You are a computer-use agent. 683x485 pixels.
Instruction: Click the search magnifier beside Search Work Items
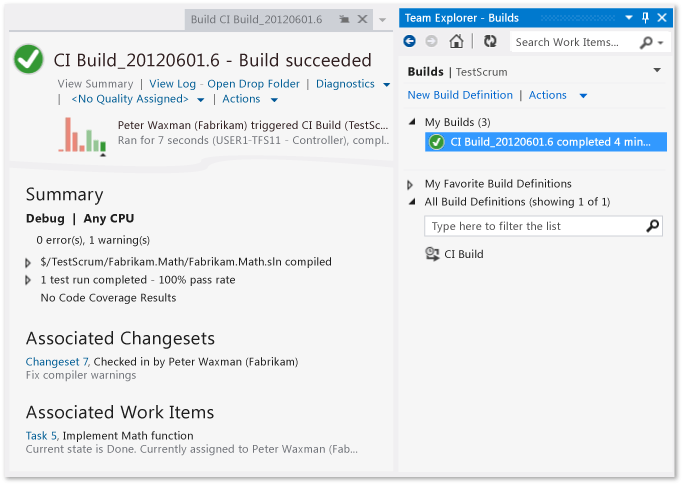coord(647,42)
